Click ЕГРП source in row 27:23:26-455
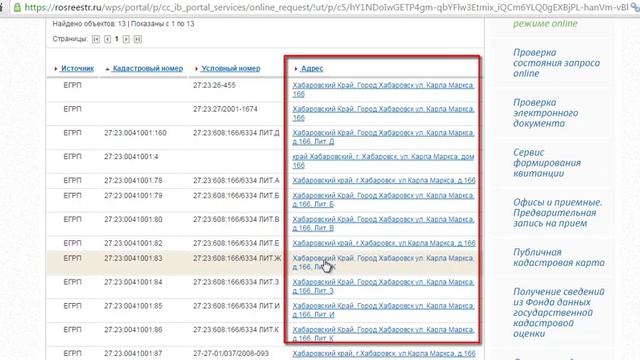This screenshot has width=640, height=360. click(x=72, y=85)
